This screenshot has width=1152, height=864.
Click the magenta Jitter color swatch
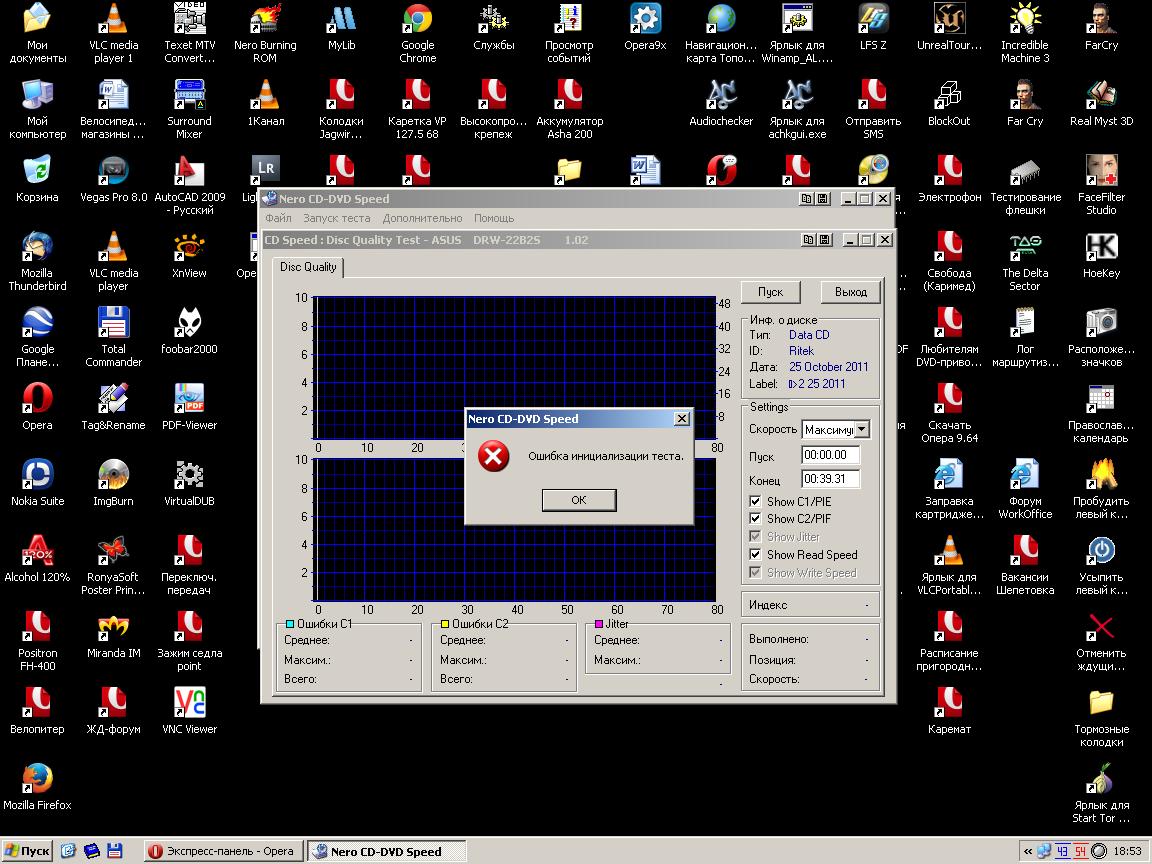tap(599, 624)
